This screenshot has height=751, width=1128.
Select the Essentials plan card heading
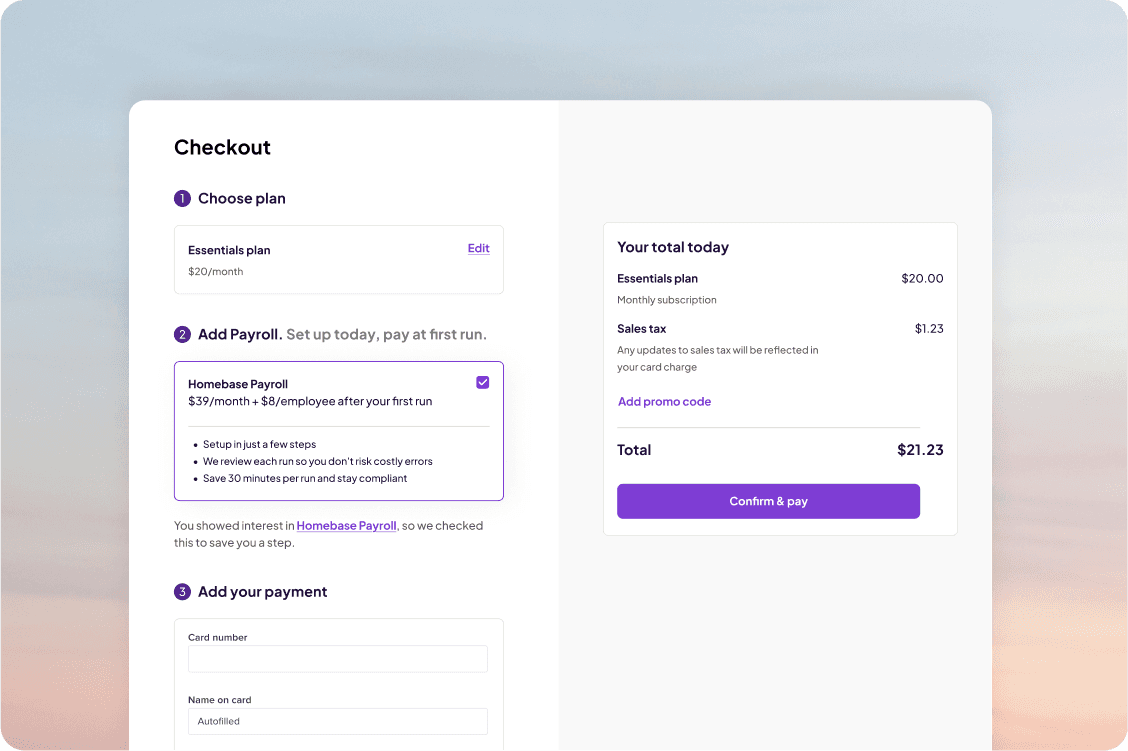click(229, 250)
